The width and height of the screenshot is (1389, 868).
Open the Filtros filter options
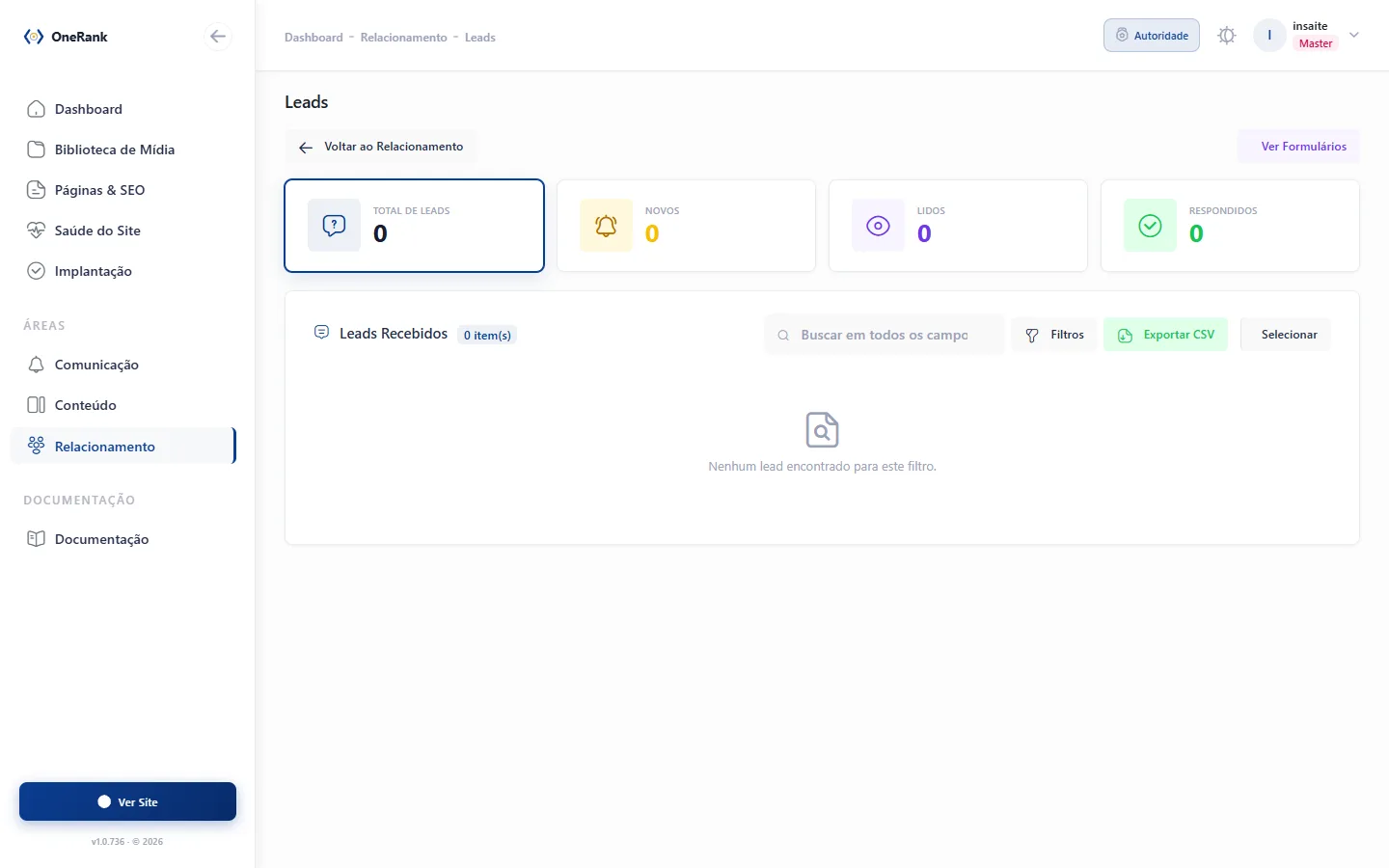click(x=1054, y=335)
